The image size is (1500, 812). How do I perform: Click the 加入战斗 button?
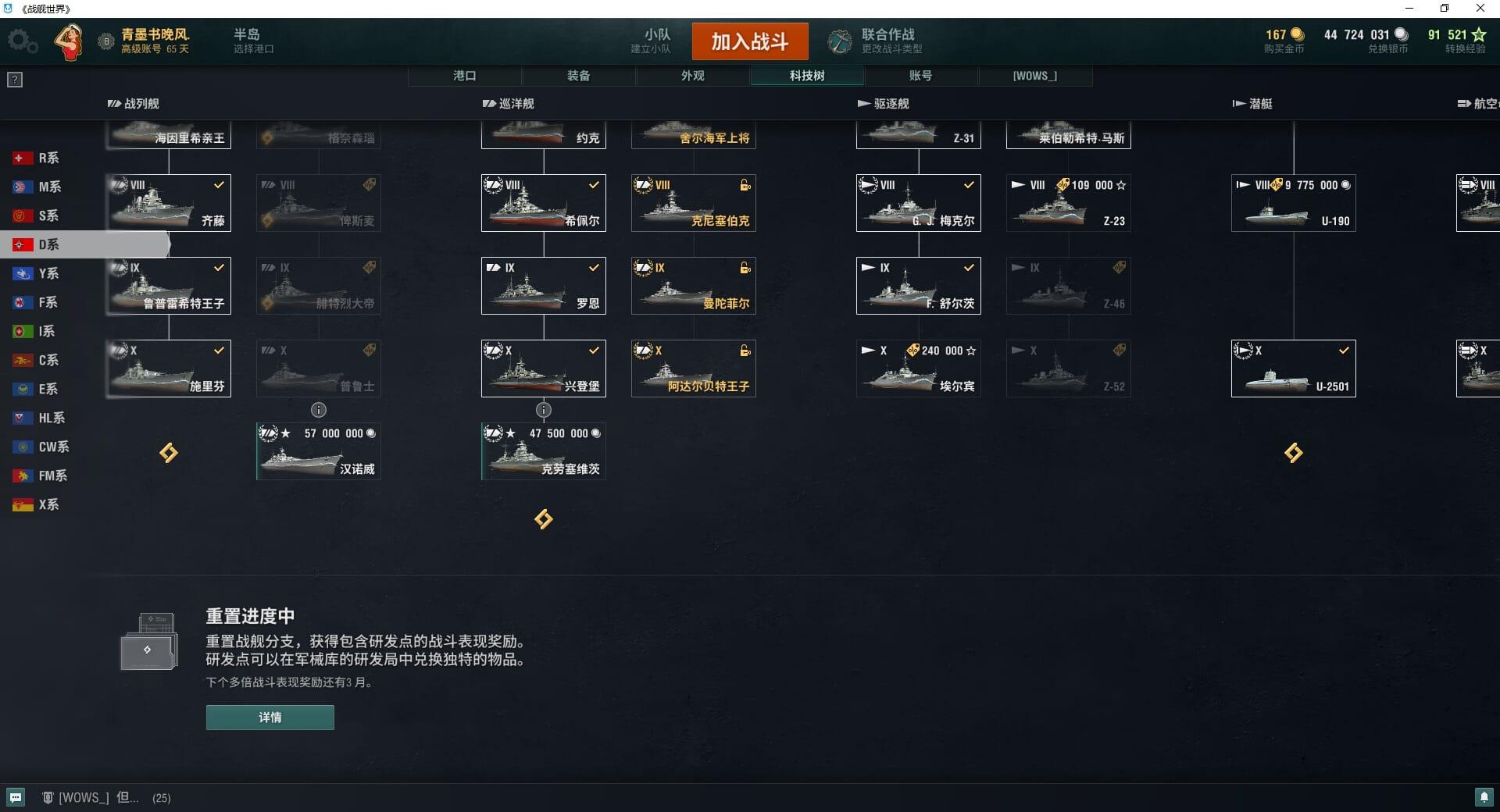750,41
